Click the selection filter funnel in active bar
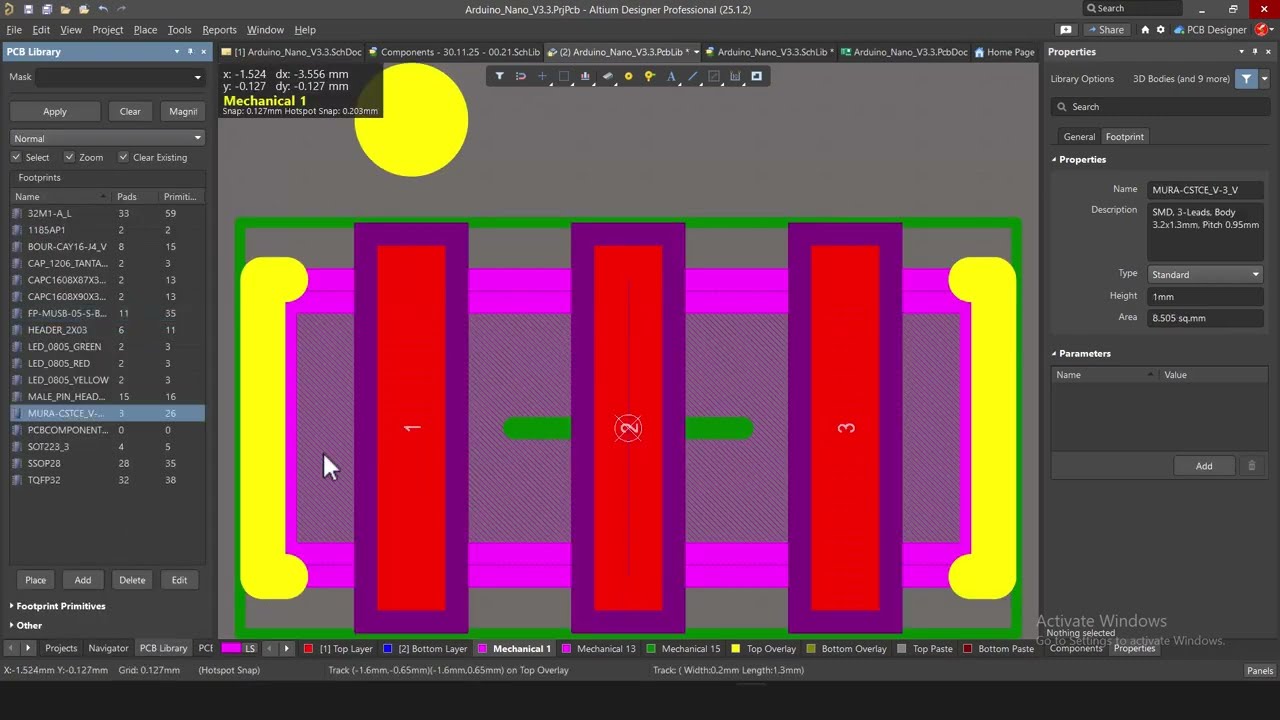Viewport: 1280px width, 720px height. click(x=499, y=76)
